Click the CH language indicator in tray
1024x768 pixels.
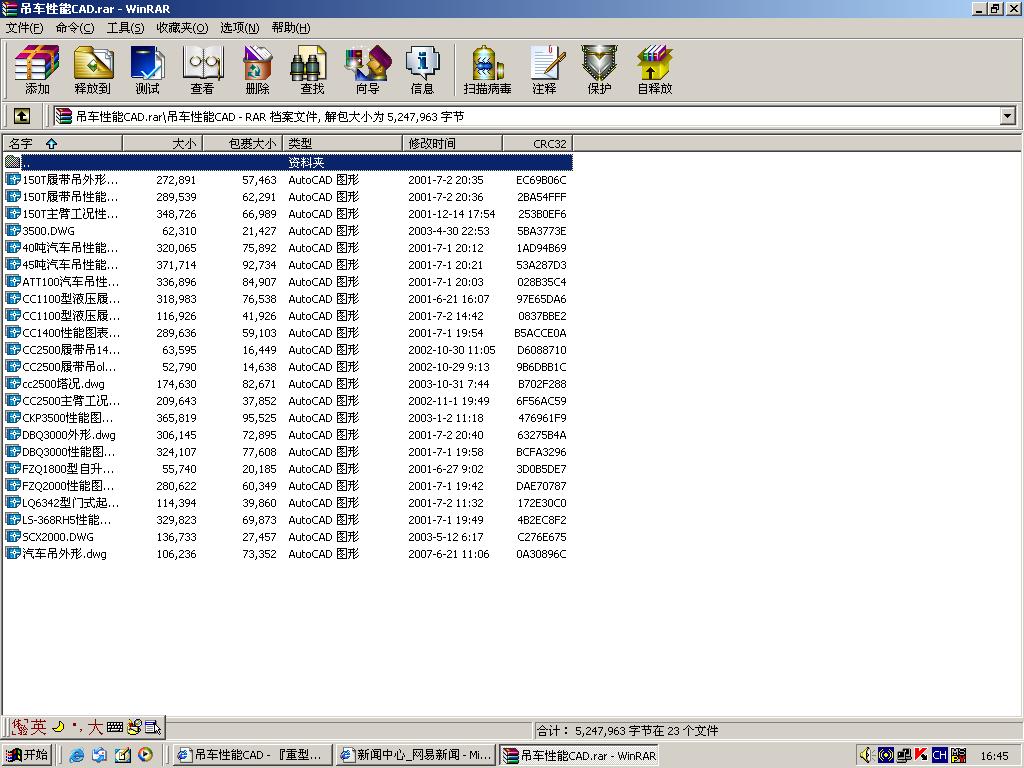point(940,755)
